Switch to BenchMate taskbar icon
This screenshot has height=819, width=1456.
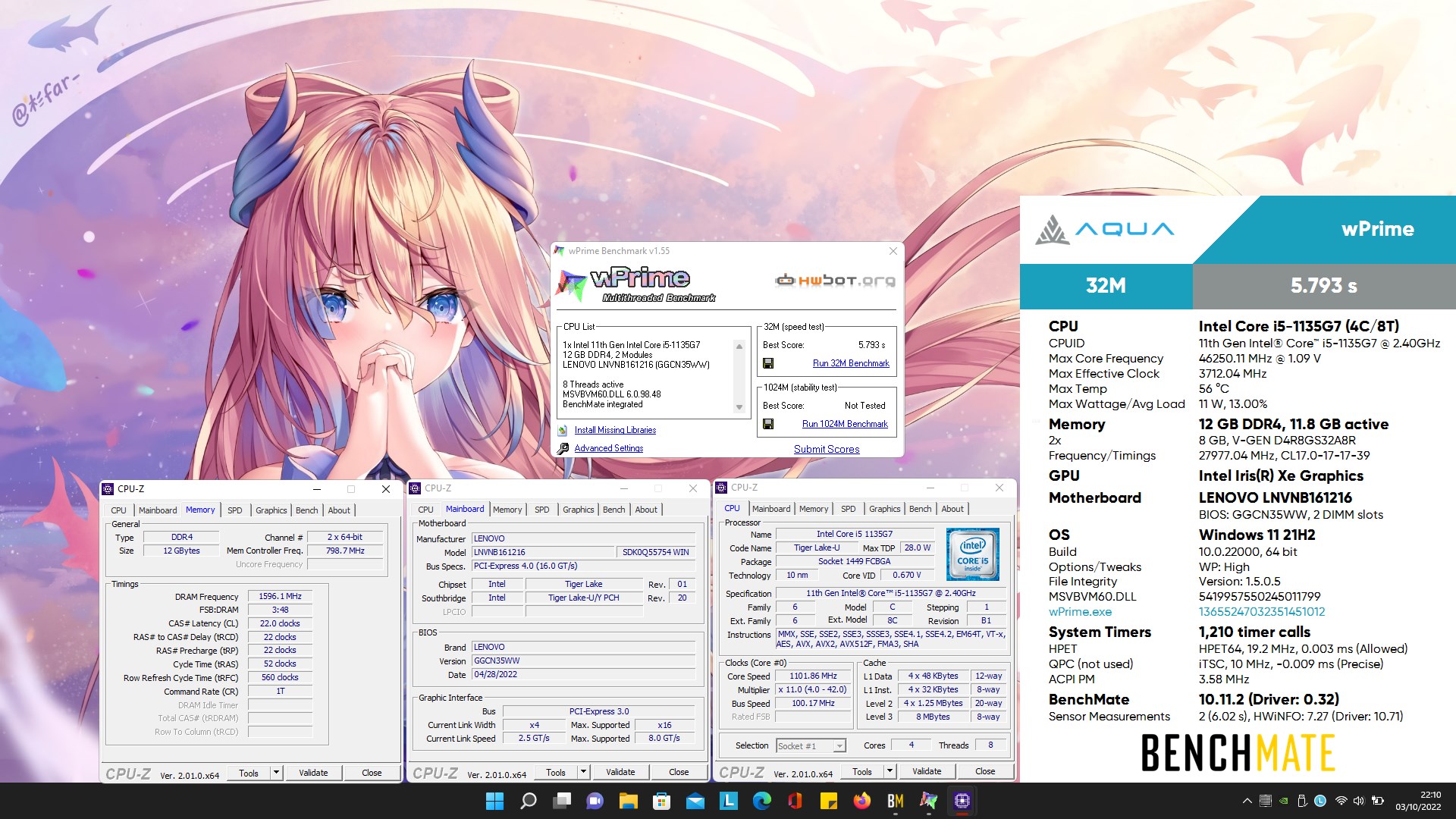click(x=896, y=801)
